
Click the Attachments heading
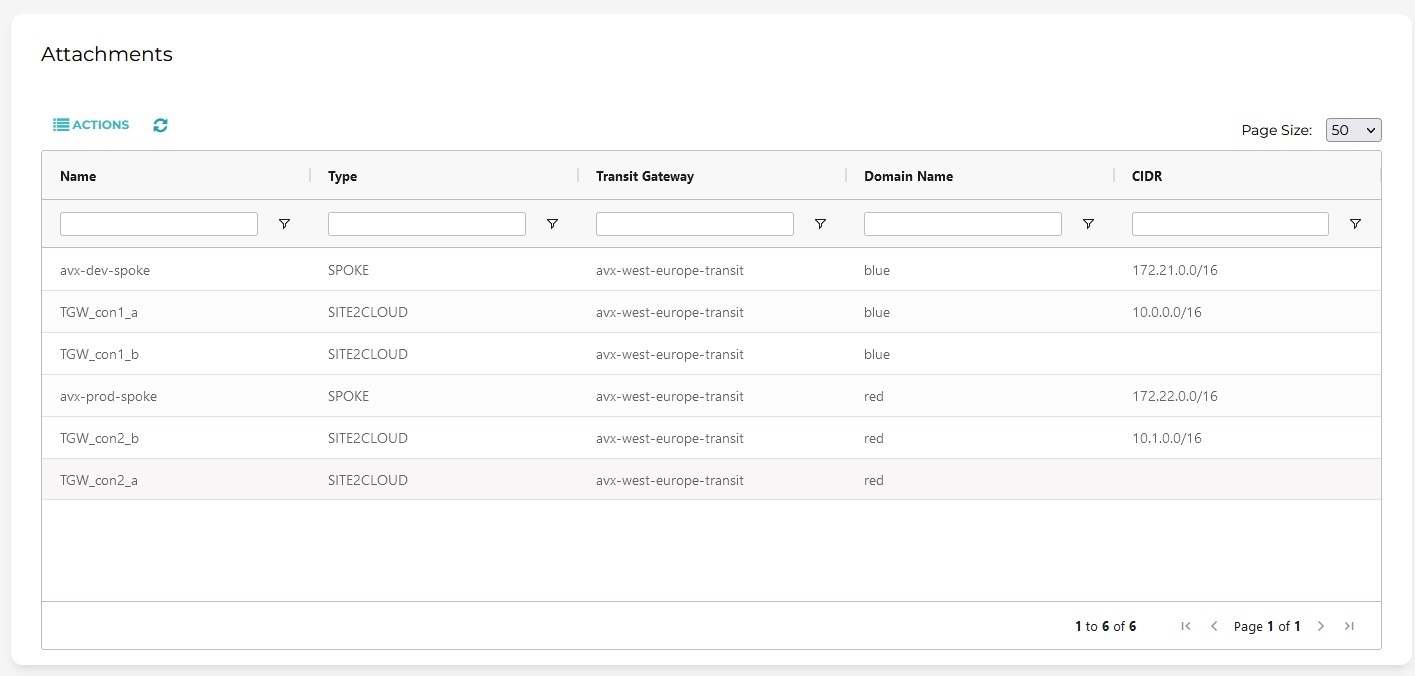(x=107, y=54)
